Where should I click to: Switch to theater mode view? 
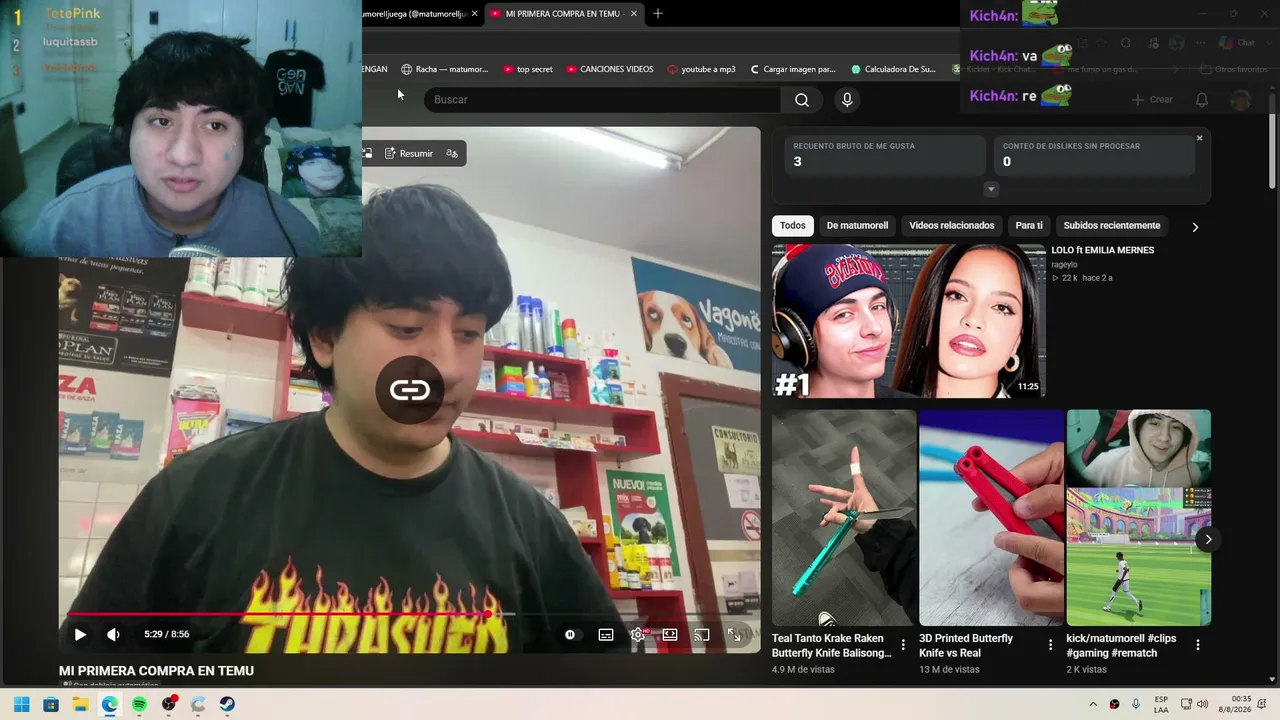point(670,634)
